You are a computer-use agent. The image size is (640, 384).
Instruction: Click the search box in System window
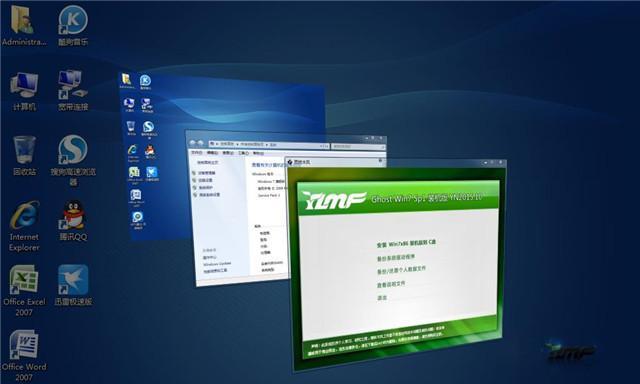(x=358, y=146)
